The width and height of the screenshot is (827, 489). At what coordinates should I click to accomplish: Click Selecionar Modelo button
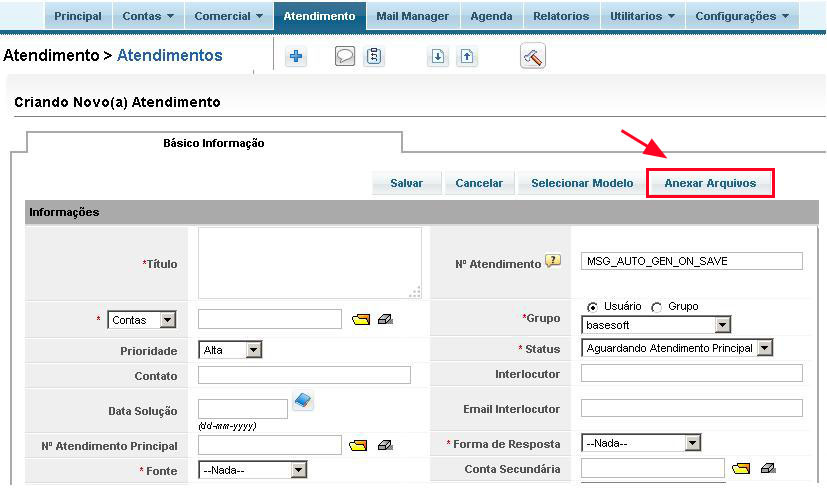[x=582, y=183]
